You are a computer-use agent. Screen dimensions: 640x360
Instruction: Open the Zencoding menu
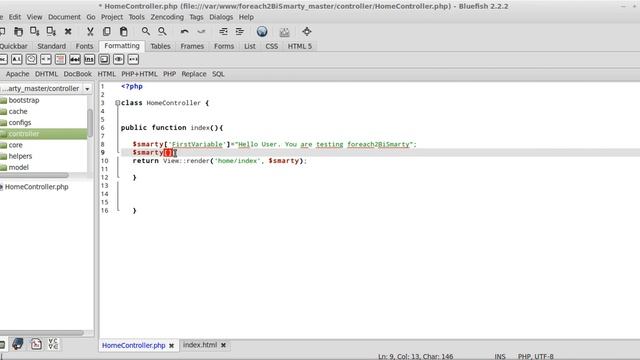point(167,17)
